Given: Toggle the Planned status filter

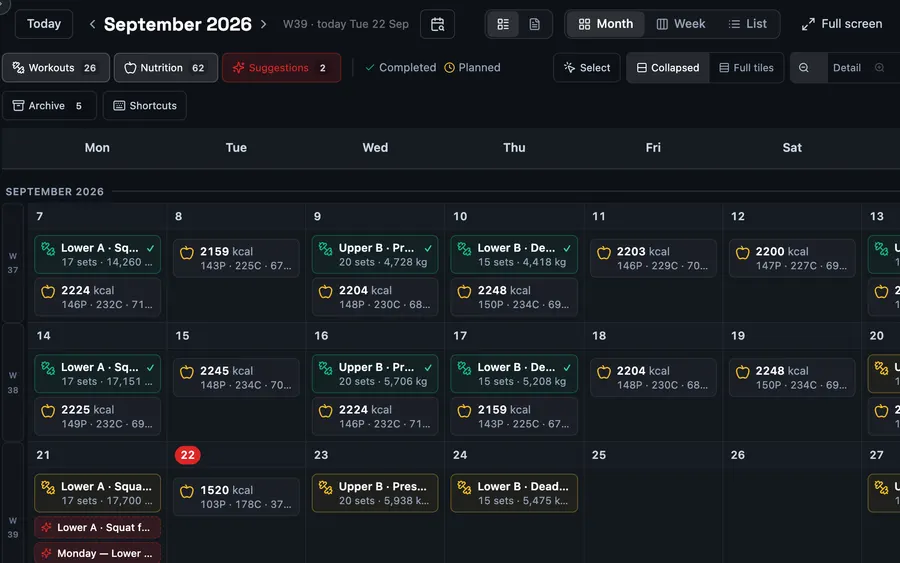Looking at the screenshot, I should (x=472, y=68).
